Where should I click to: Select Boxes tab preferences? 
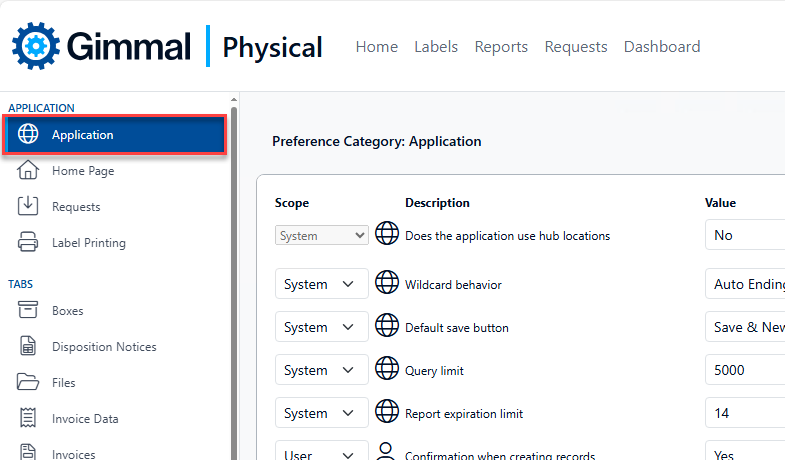[68, 310]
